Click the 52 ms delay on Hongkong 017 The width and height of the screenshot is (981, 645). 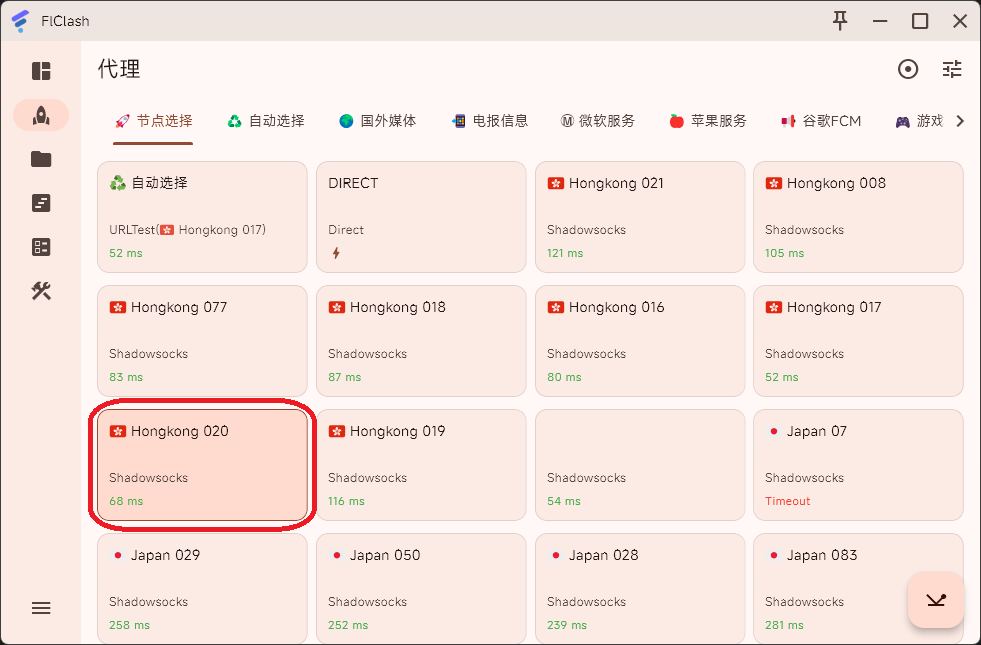click(782, 377)
